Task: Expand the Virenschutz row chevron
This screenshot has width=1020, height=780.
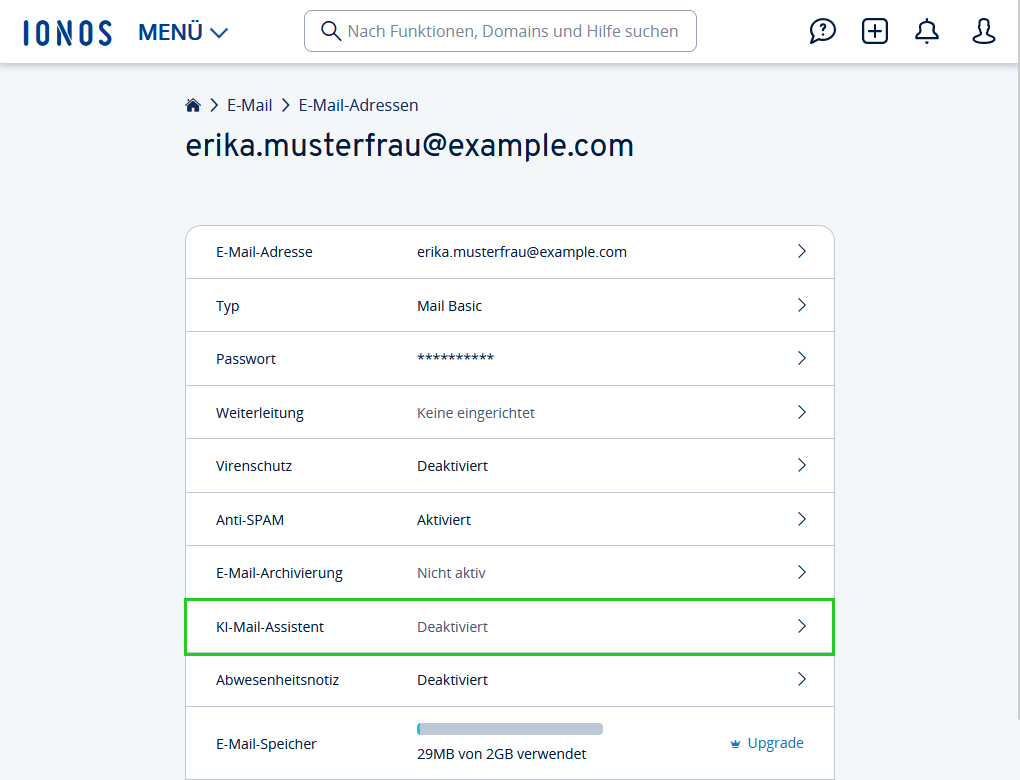Action: (801, 465)
